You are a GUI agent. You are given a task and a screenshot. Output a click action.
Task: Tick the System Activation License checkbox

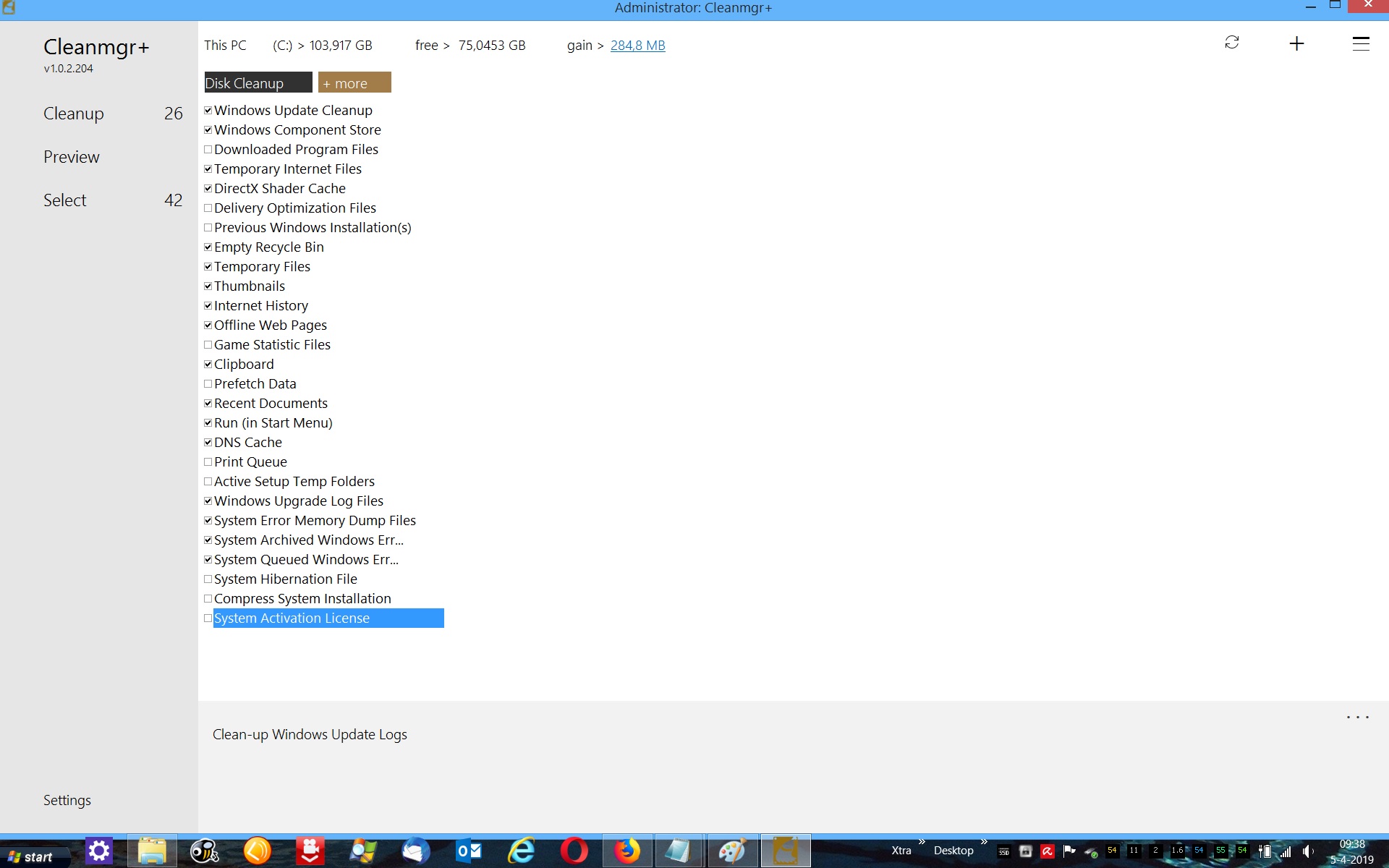[208, 618]
